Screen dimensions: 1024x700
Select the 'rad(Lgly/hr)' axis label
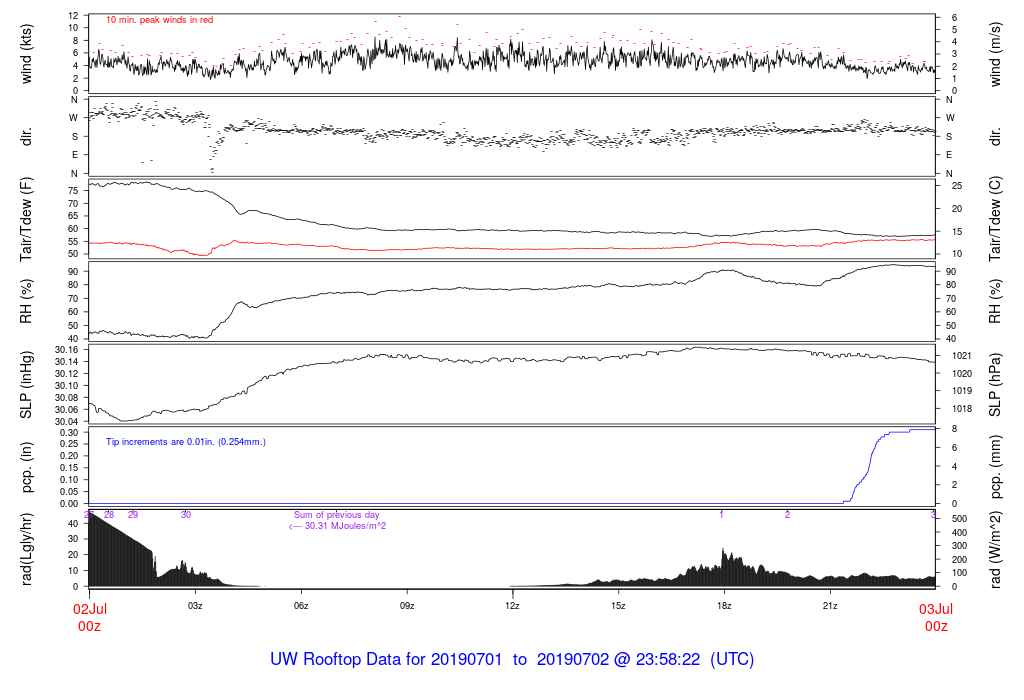(26, 549)
